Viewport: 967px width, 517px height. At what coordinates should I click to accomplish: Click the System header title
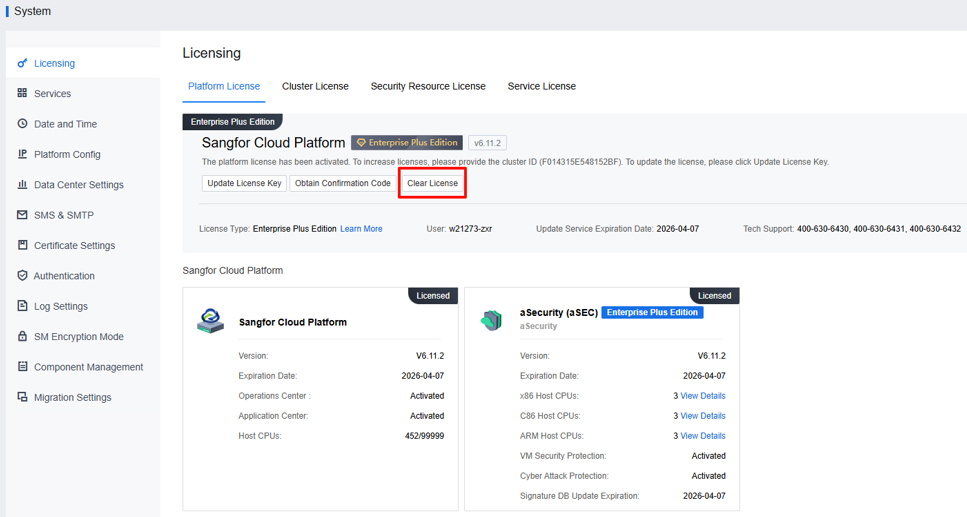(x=33, y=11)
